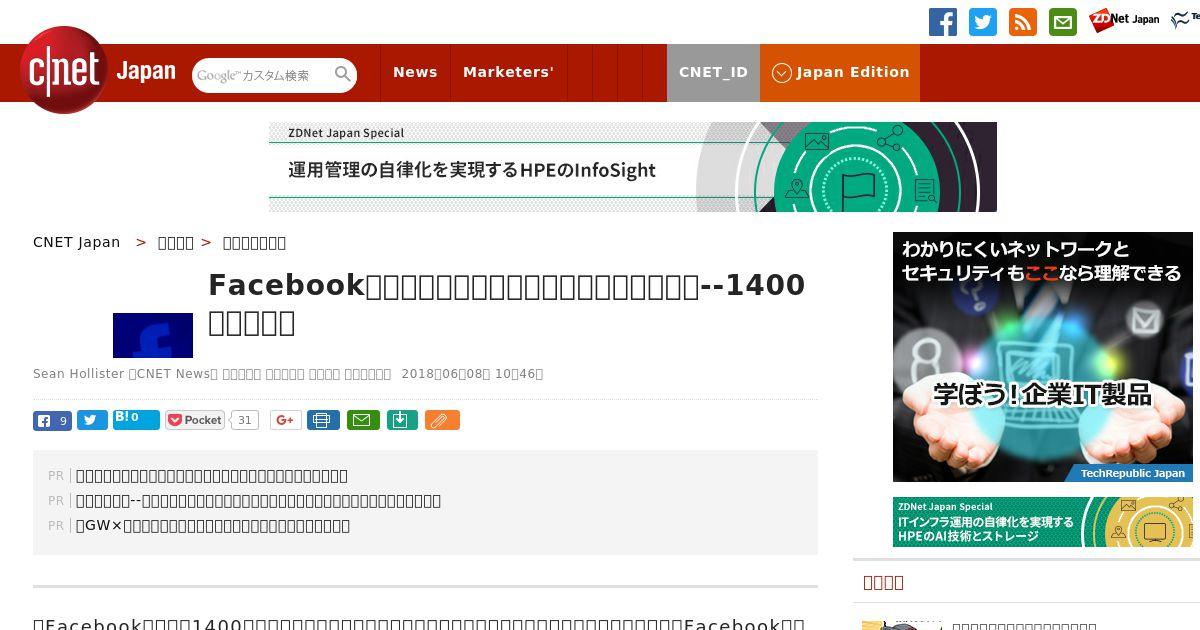Click the article headline starting Facebook
Screen dimensions: 1200x630
[507, 303]
